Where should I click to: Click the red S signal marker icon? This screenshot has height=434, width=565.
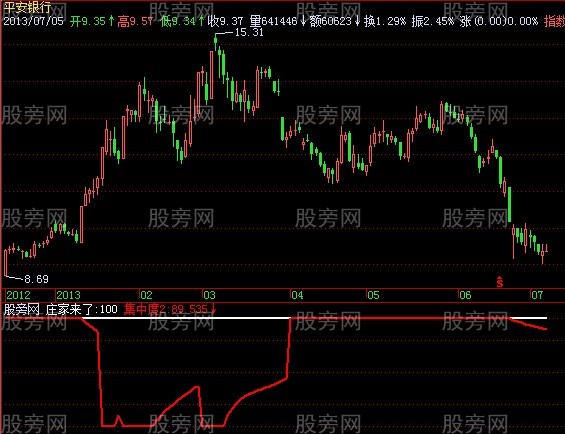click(x=499, y=282)
